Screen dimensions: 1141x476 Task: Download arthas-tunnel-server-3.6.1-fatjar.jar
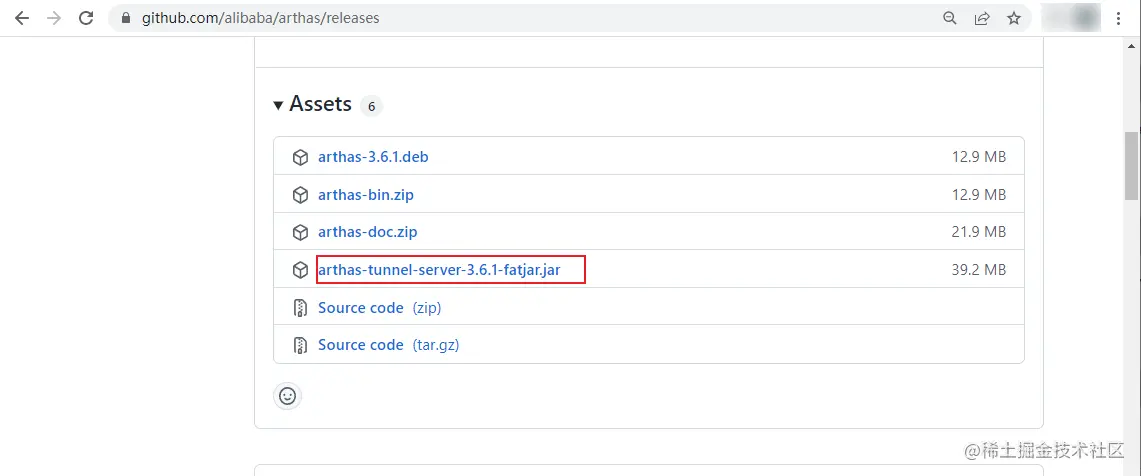(440, 270)
